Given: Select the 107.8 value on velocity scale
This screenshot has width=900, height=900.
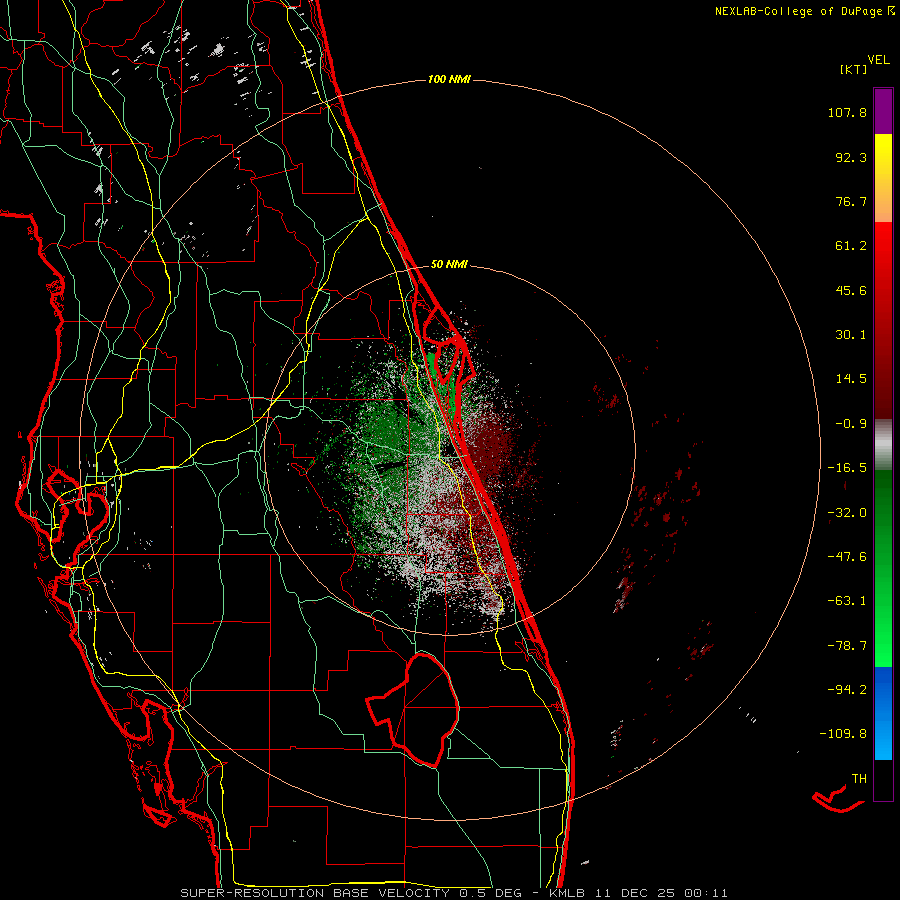Looking at the screenshot, I should pyautogui.click(x=847, y=112).
